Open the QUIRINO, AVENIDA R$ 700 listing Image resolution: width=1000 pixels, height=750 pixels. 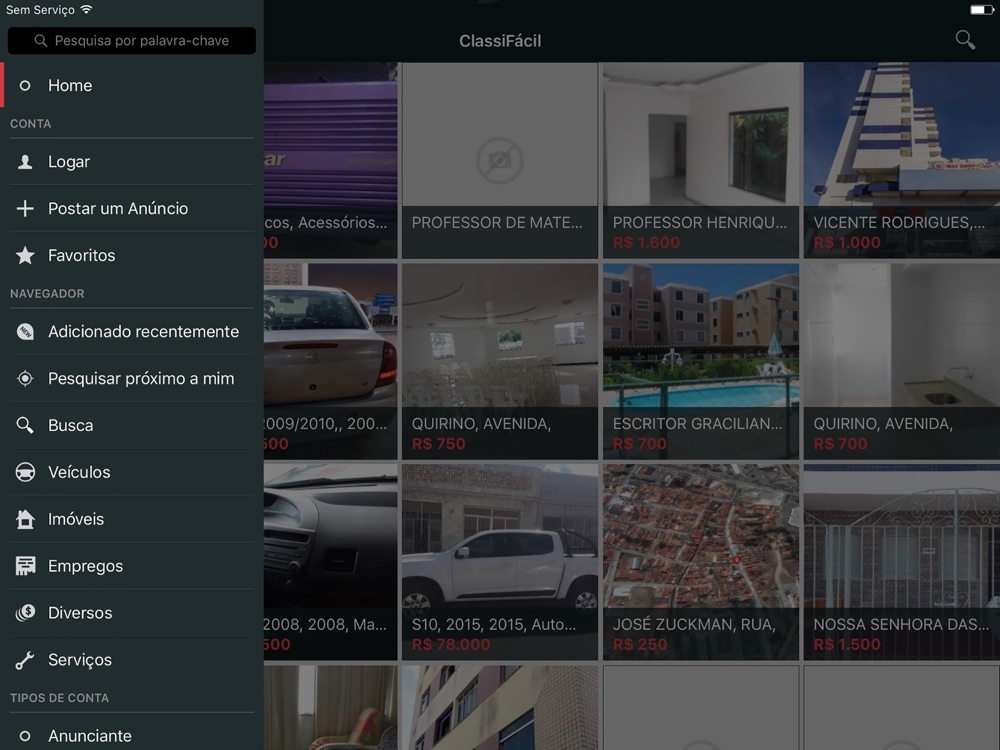click(902, 362)
